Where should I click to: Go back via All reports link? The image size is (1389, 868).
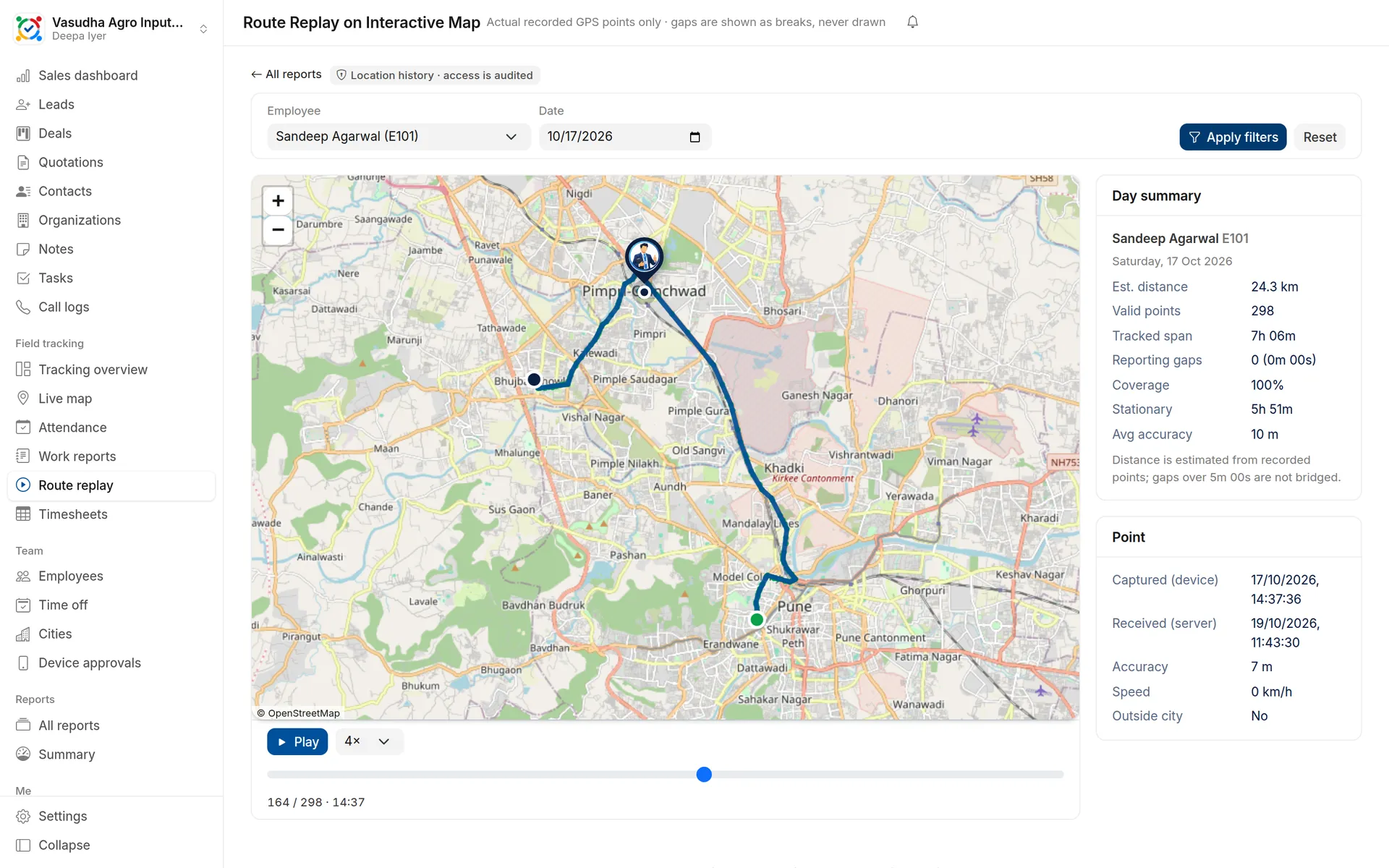(x=286, y=75)
